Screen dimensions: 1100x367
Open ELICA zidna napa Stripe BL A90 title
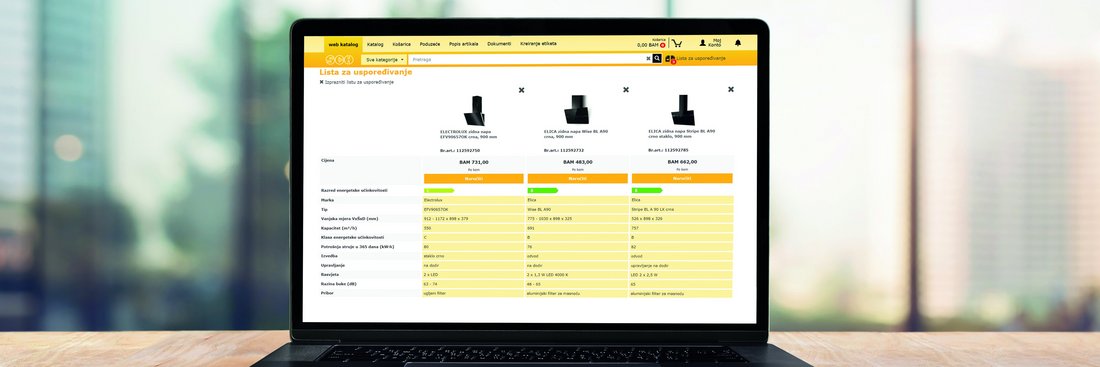pos(682,133)
